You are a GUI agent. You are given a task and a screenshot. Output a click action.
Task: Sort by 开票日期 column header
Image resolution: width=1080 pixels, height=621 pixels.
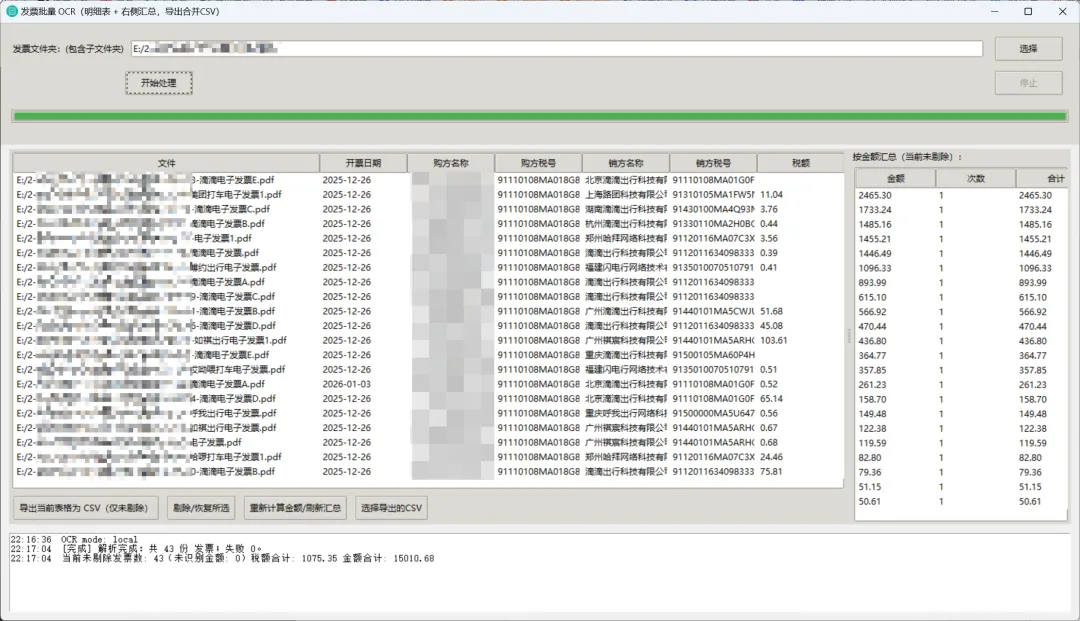pos(363,163)
